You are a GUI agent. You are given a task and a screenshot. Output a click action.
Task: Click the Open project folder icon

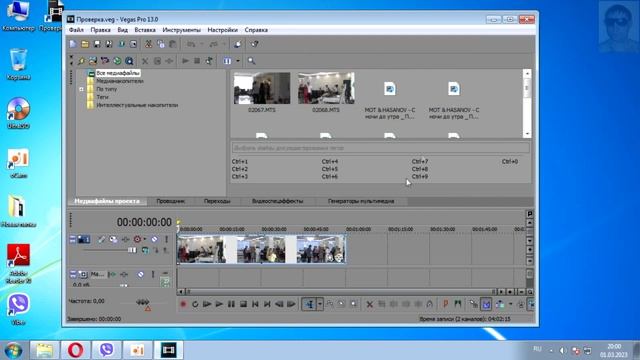[85, 44]
